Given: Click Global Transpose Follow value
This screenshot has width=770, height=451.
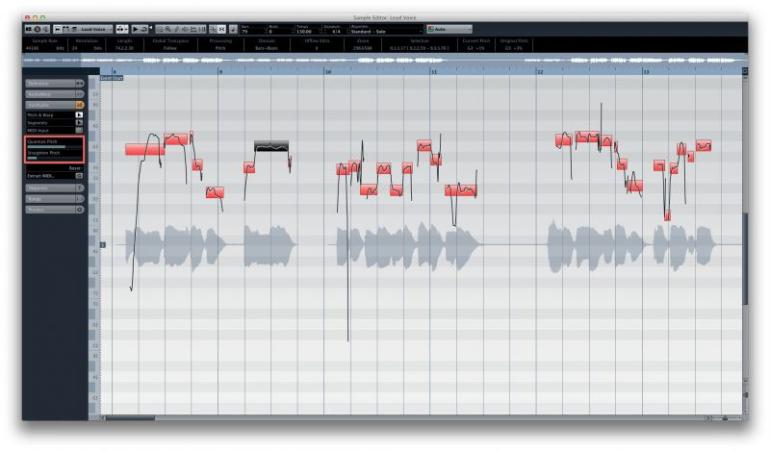Looking at the screenshot, I should coord(170,48).
